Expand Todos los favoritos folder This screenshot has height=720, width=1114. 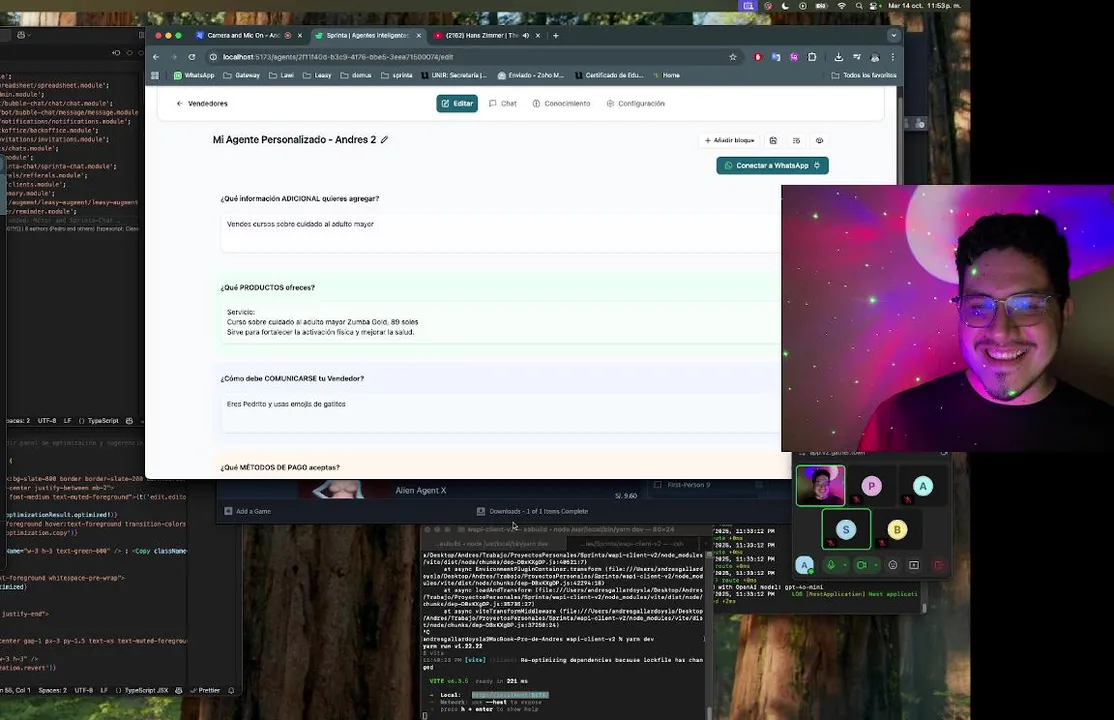864,75
